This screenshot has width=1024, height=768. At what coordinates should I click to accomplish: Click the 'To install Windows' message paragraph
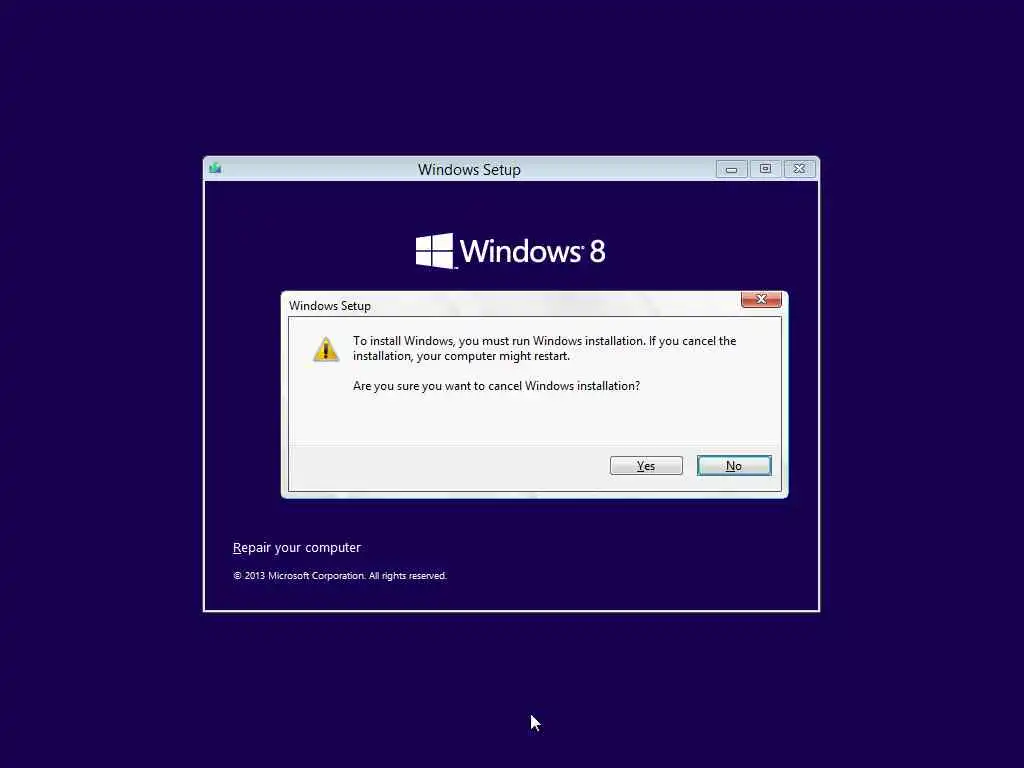point(544,348)
